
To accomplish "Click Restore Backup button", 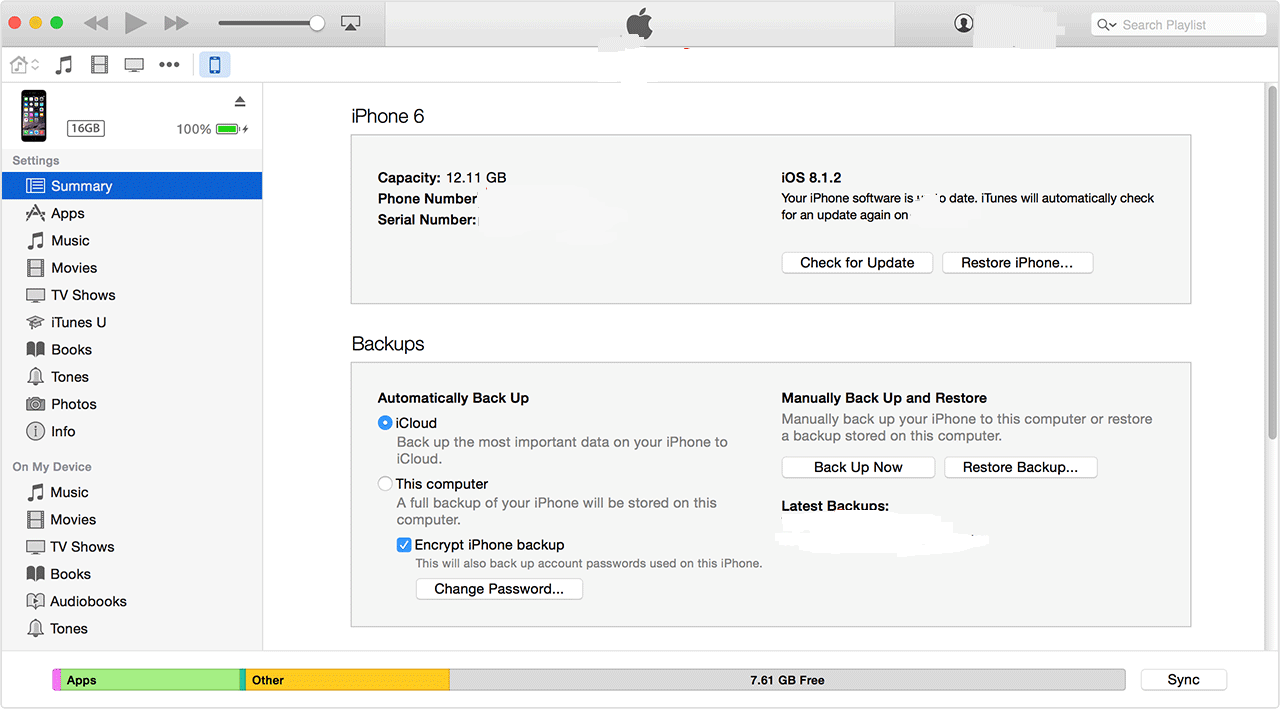I will pos(1020,467).
